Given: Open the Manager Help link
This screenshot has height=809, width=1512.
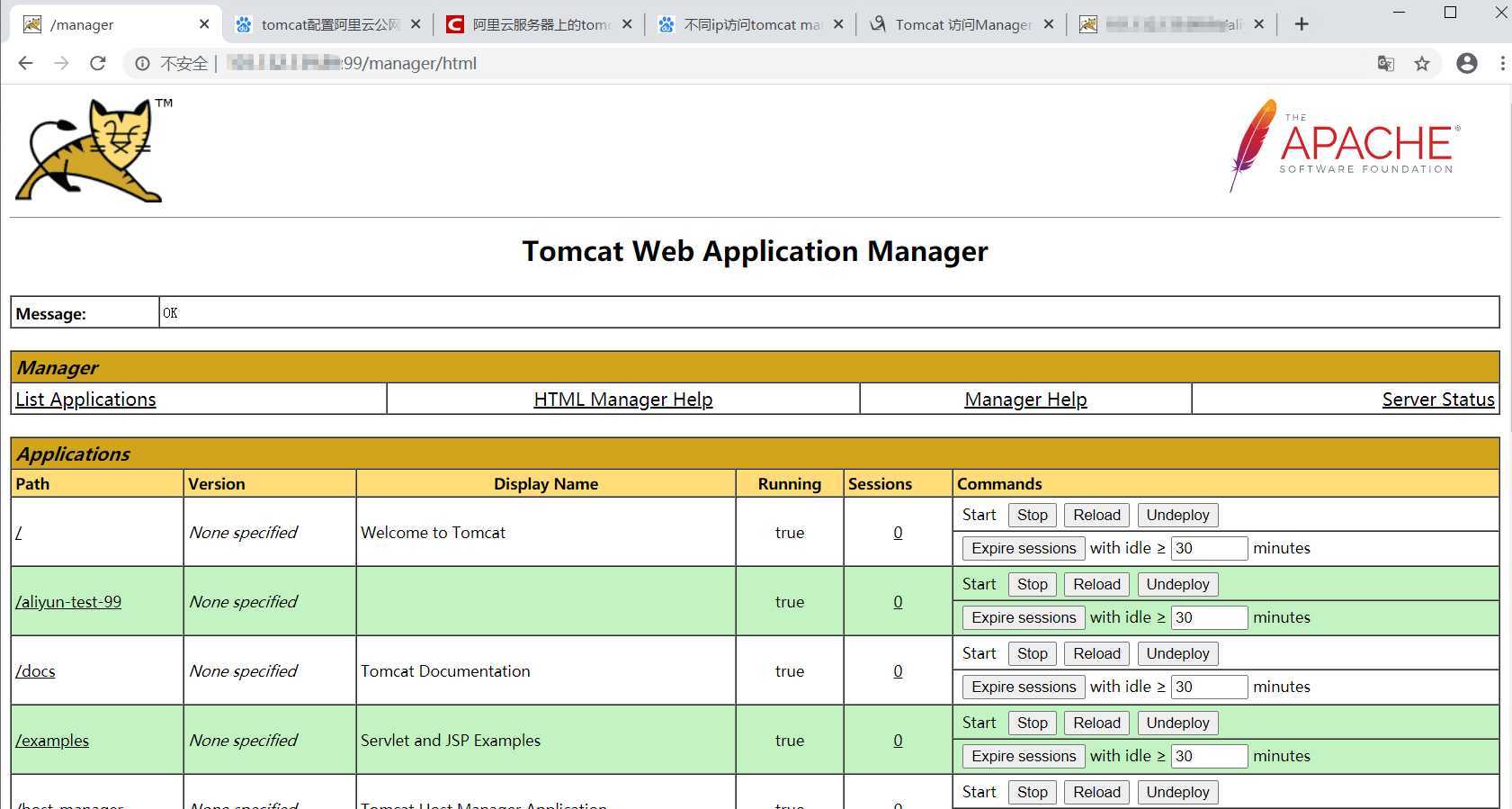Looking at the screenshot, I should point(1025,400).
